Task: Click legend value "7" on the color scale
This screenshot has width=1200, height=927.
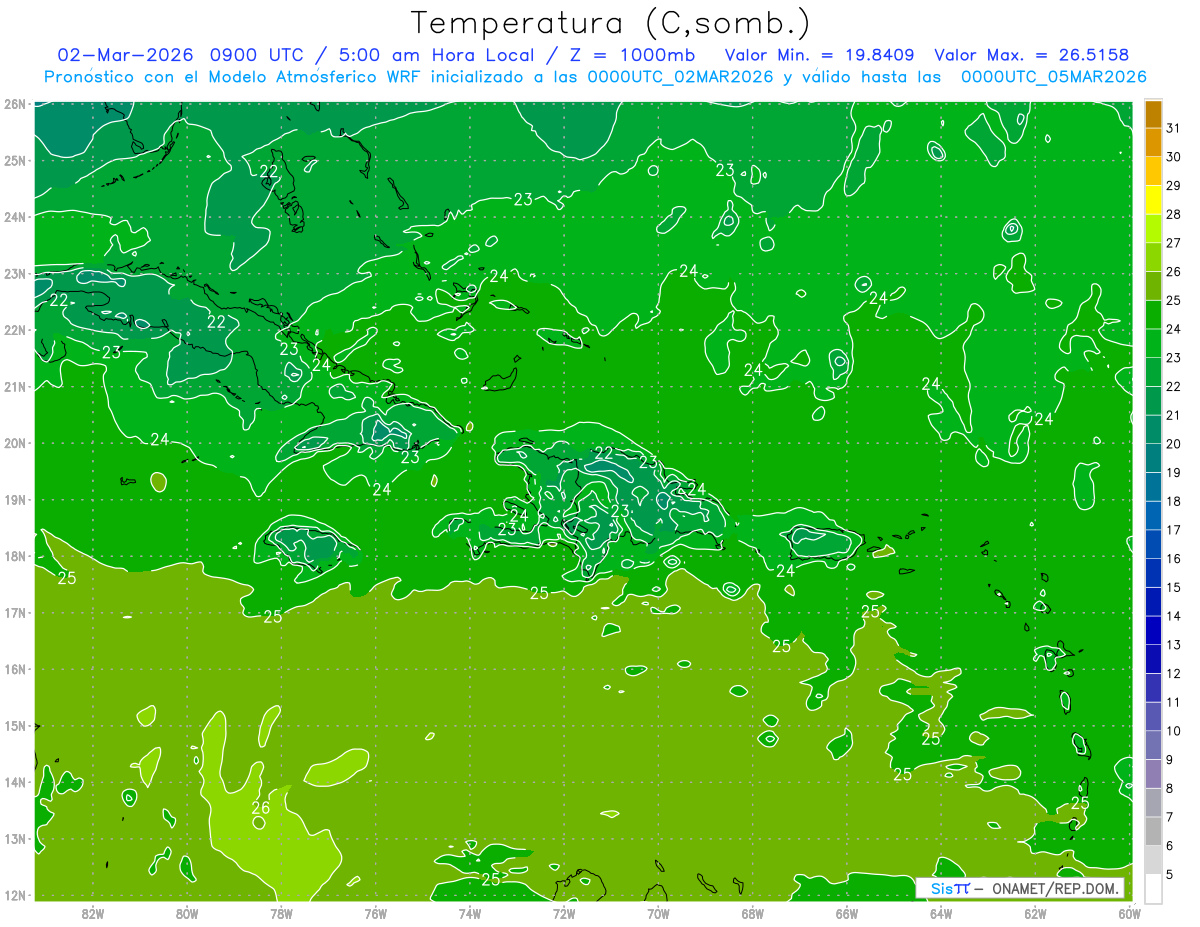Action: (1170, 817)
